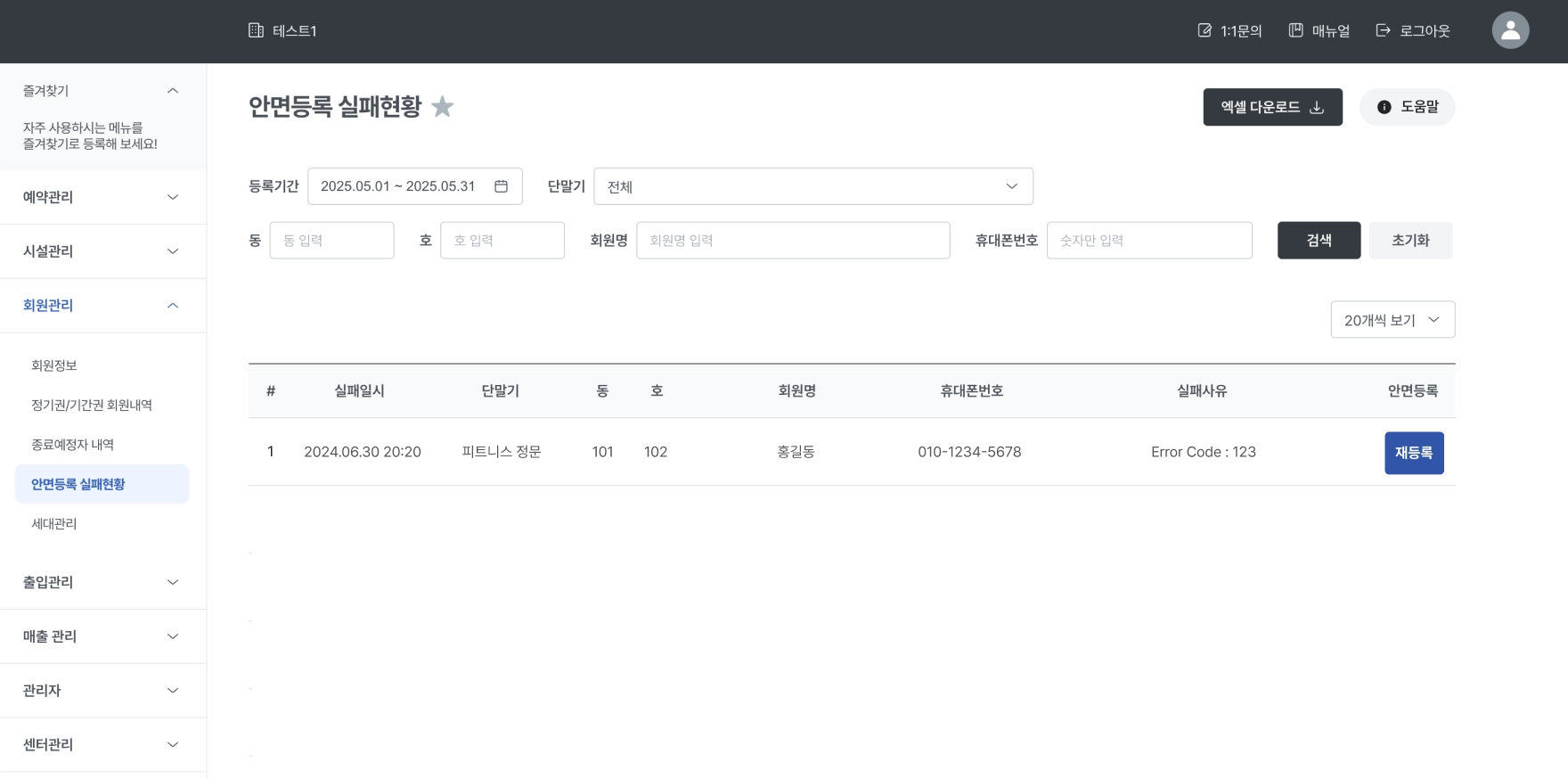
Task: Click the 초기화 reset button
Action: point(1410,241)
